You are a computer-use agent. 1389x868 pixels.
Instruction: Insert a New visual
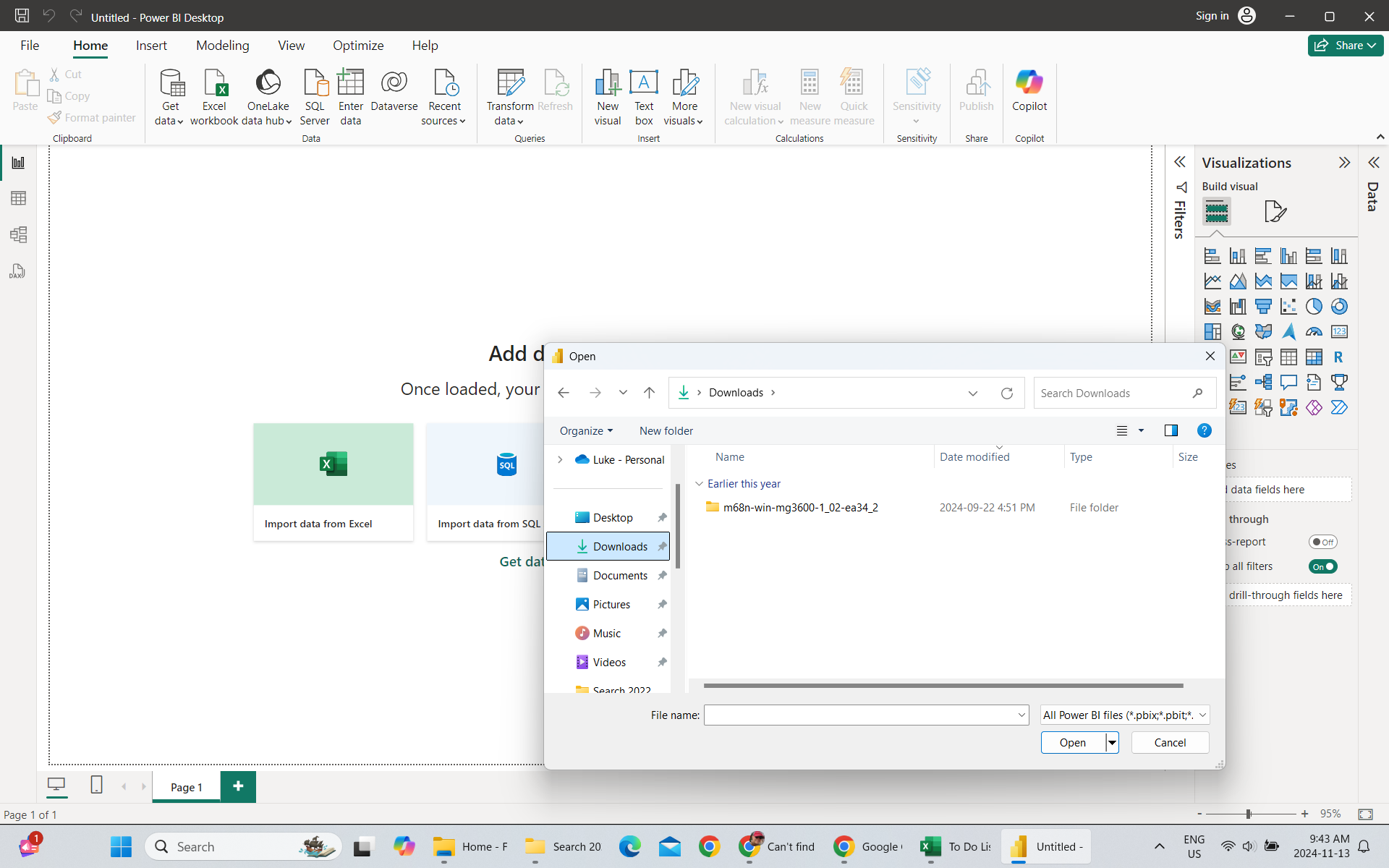608,98
